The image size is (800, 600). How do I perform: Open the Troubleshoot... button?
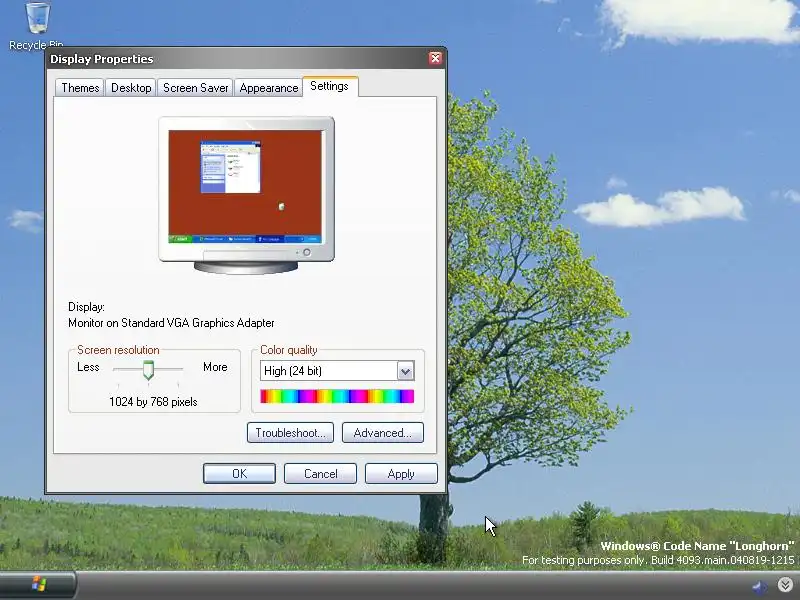click(x=290, y=433)
